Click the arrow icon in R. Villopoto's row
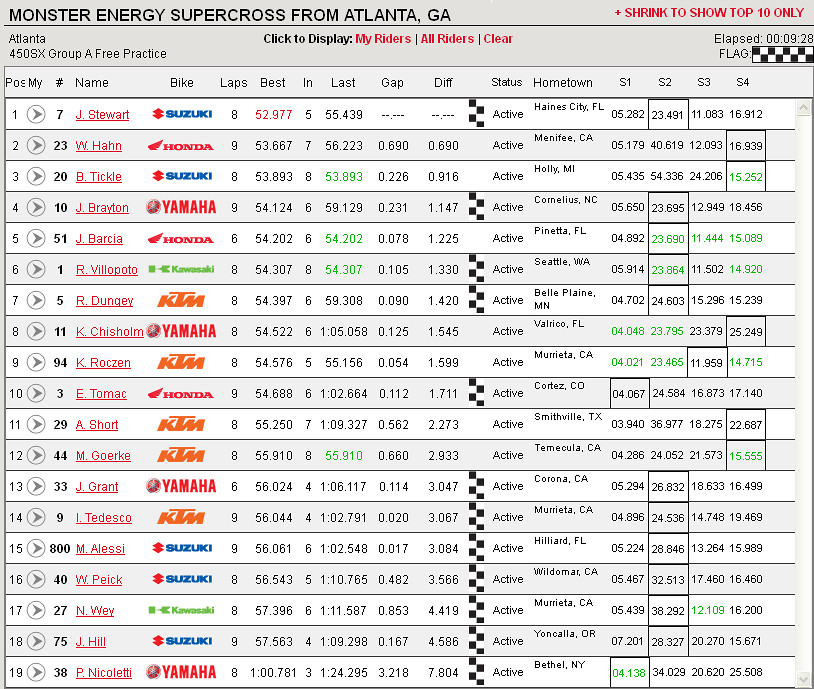The width and height of the screenshot is (814, 689). (x=36, y=269)
